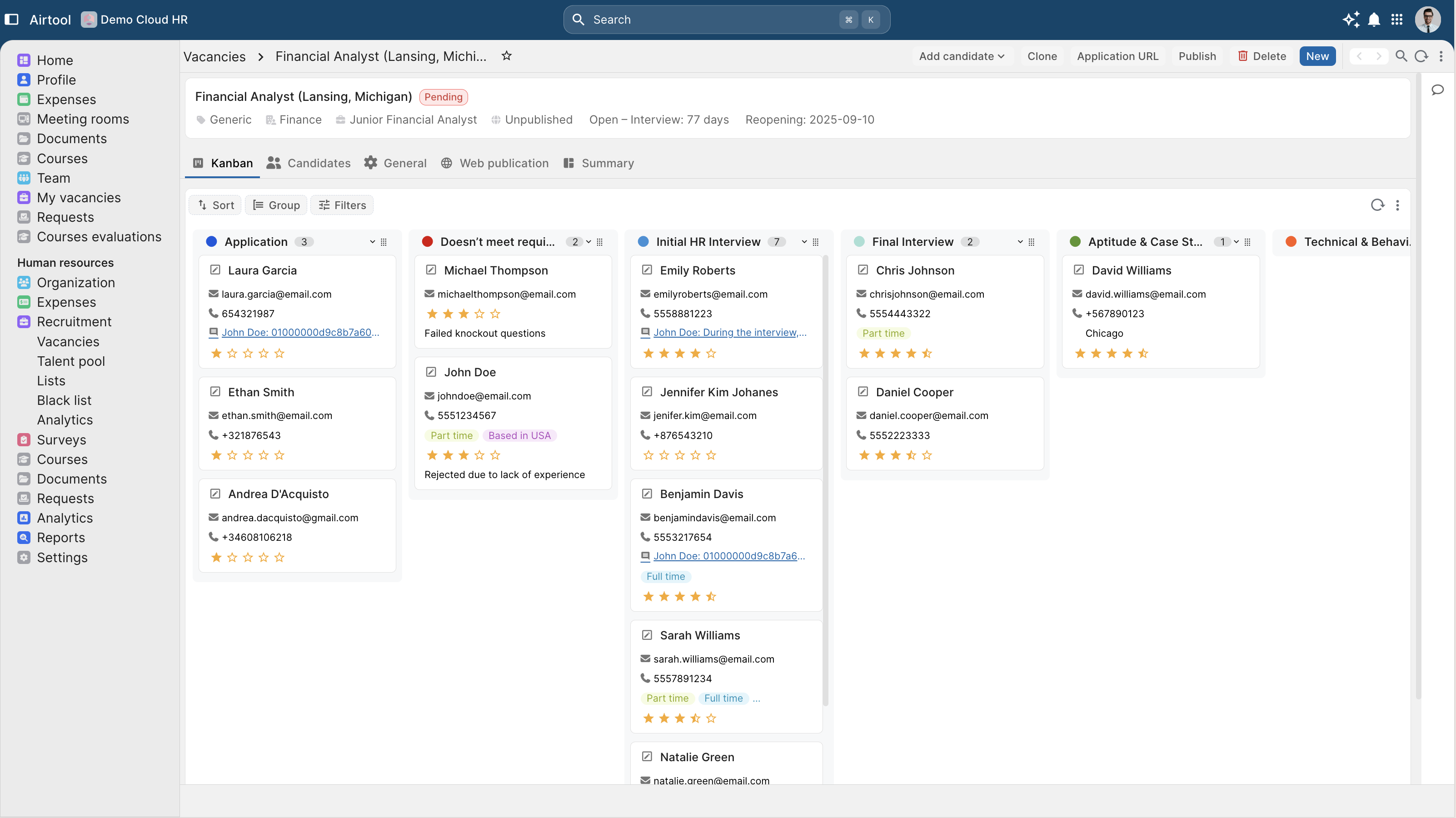The image size is (1456, 818).
Task: Open the user avatar menu
Action: tap(1428, 19)
